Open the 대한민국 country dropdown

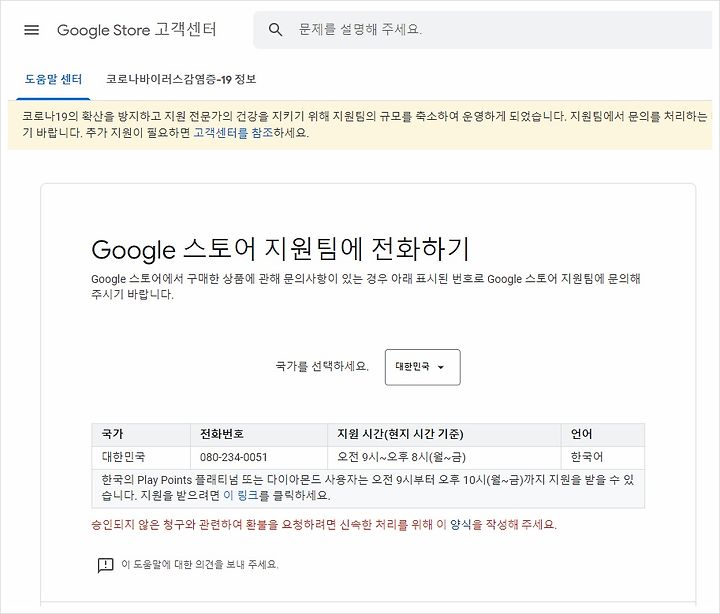(x=422, y=367)
